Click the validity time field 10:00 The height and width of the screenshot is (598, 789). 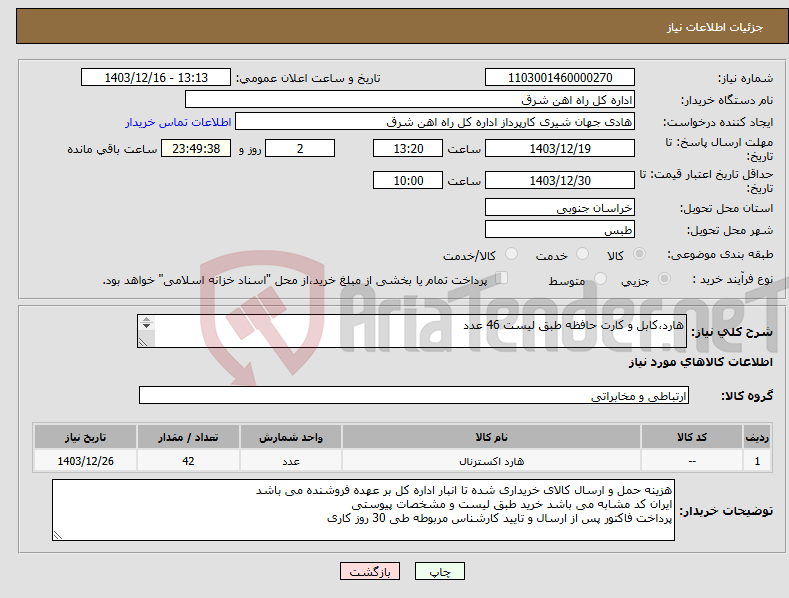408,180
